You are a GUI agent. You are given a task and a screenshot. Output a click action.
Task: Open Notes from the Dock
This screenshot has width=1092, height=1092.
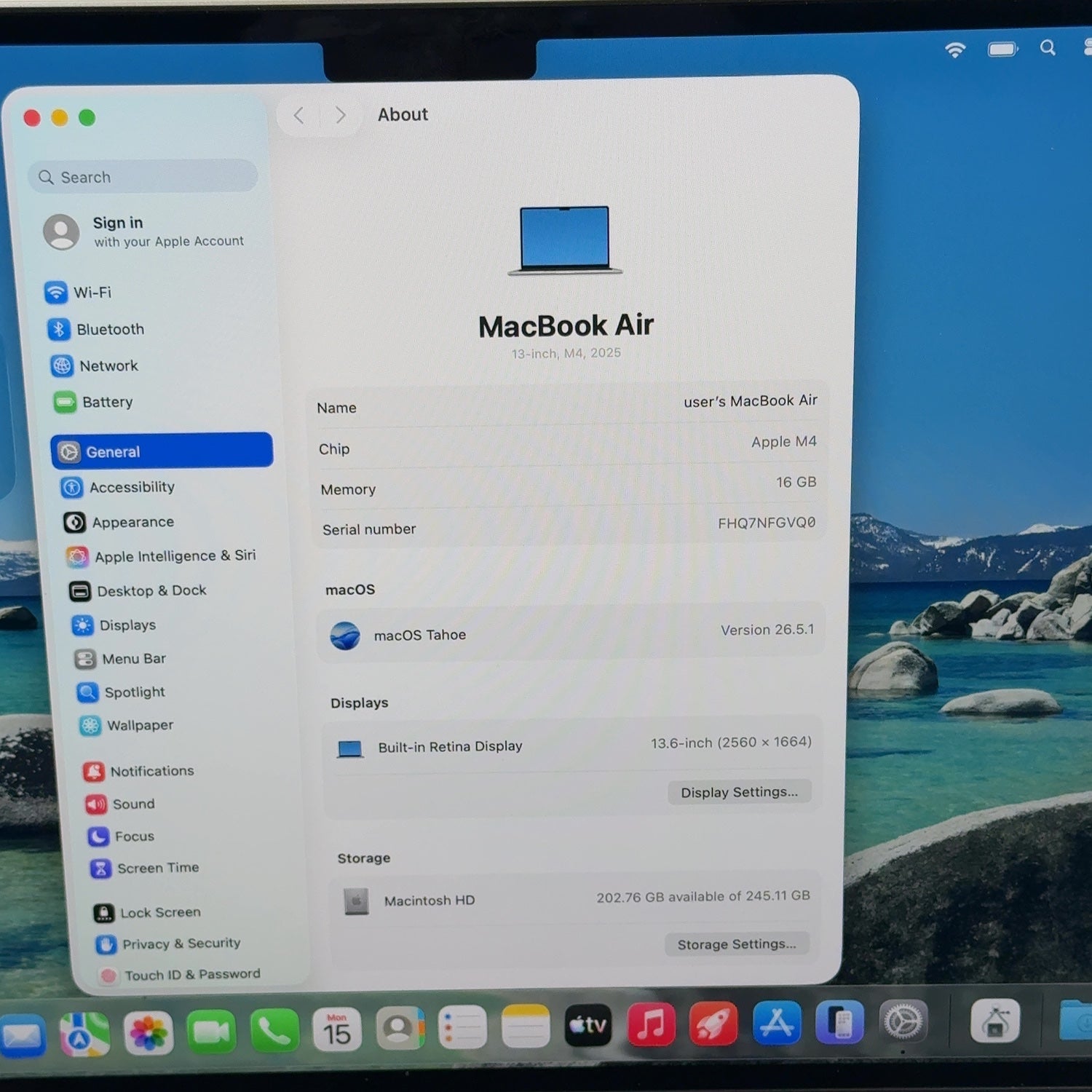526,1026
